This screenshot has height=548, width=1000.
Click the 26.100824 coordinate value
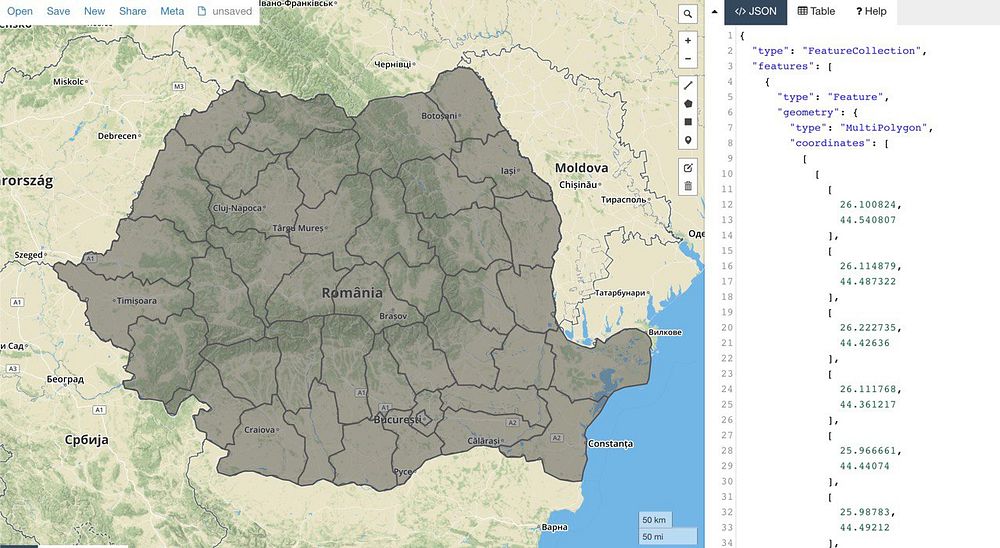pyautogui.click(x=867, y=204)
